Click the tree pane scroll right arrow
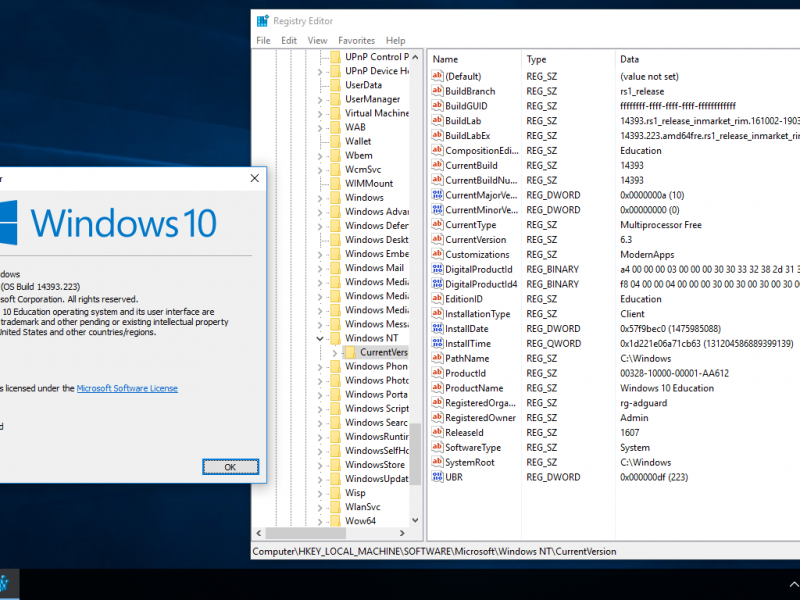Screen dimensions: 800x600 click(402, 533)
